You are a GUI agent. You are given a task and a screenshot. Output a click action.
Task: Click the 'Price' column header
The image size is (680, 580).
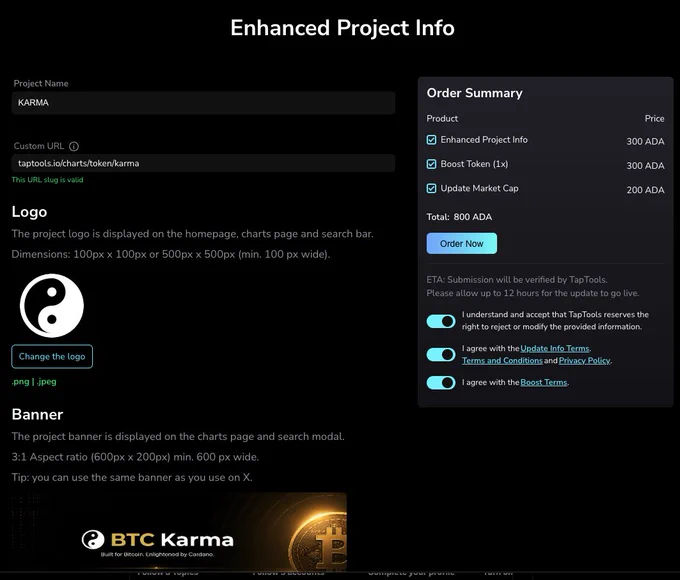coord(654,118)
